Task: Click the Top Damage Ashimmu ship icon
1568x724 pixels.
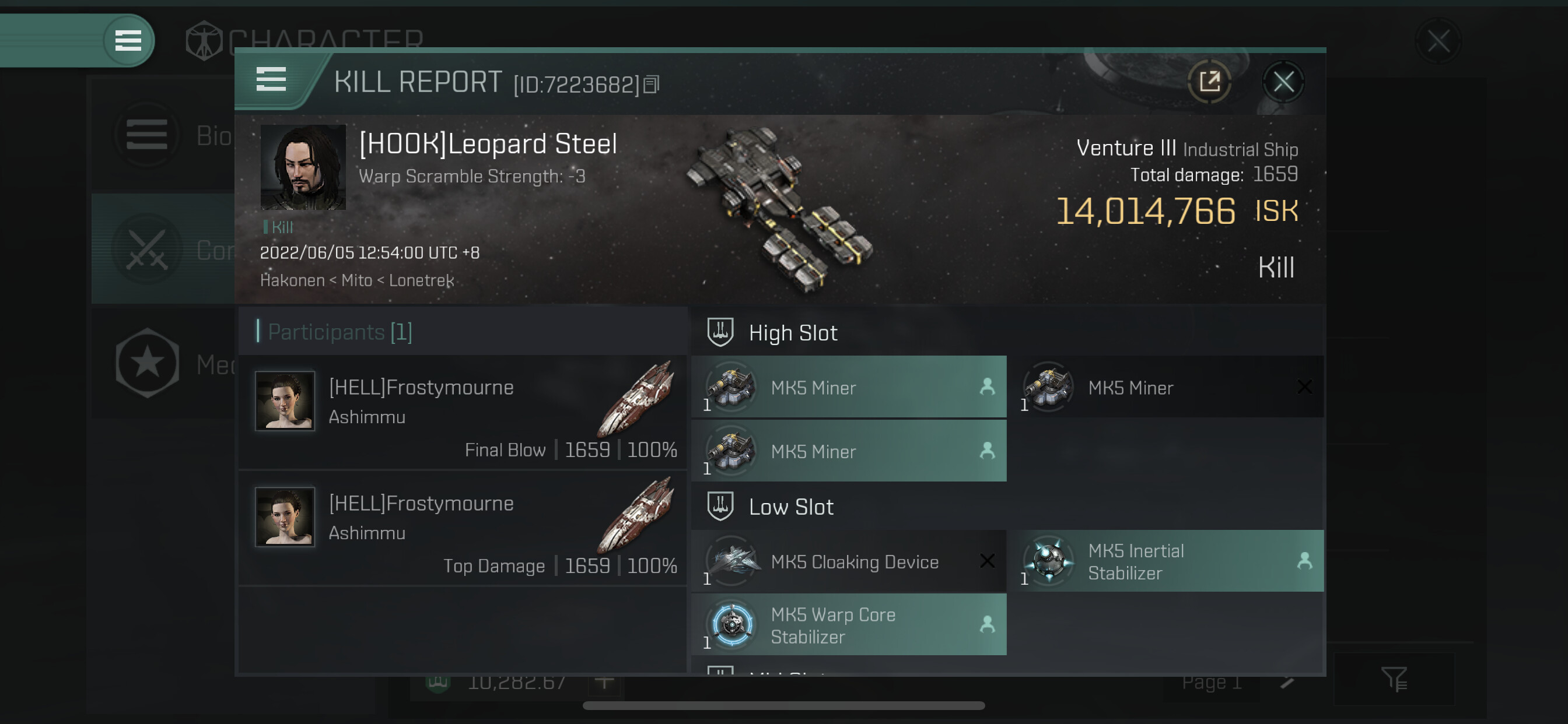Action: pyautogui.click(x=636, y=515)
